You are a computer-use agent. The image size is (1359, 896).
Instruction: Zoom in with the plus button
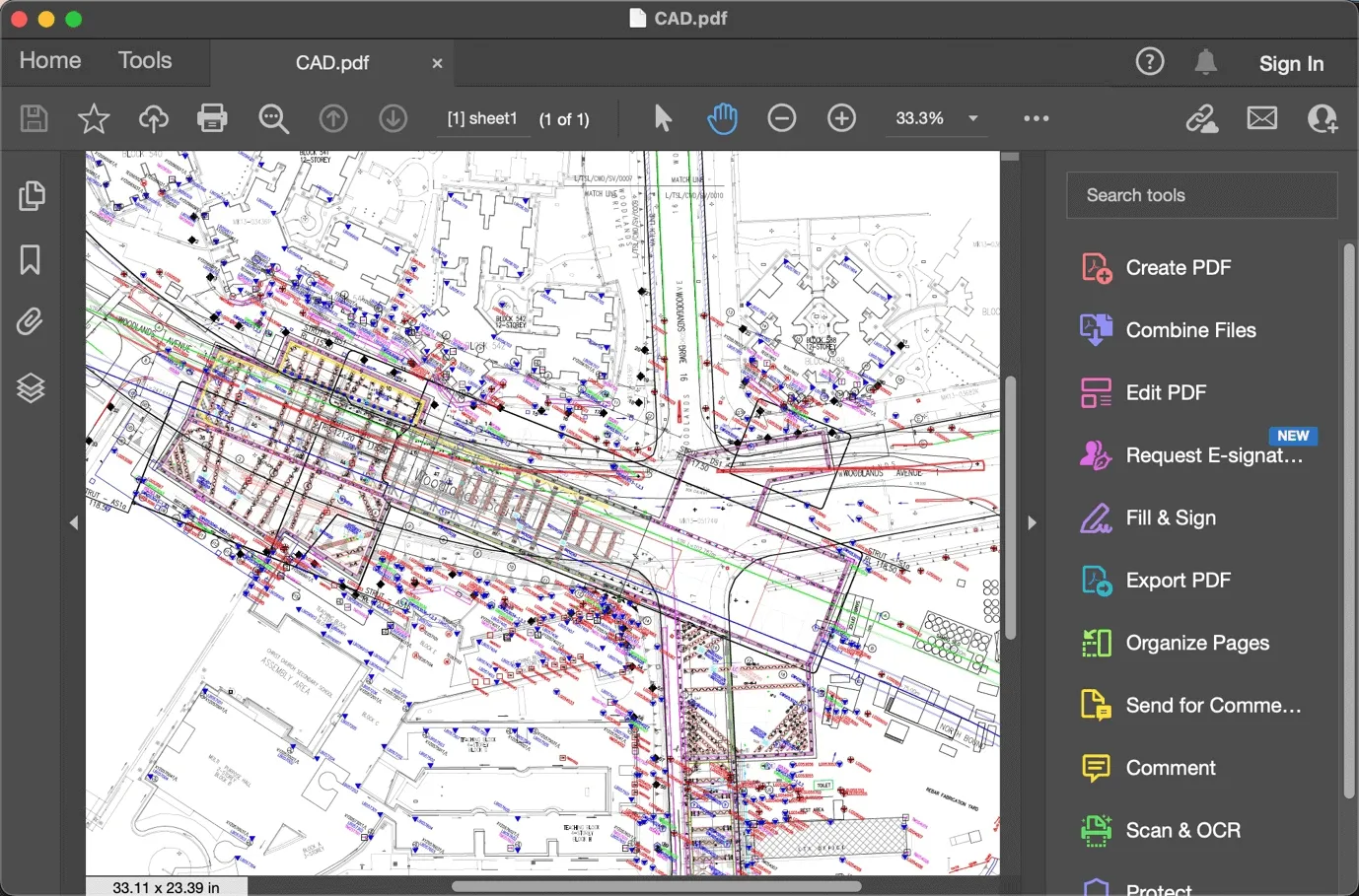pyautogui.click(x=841, y=118)
